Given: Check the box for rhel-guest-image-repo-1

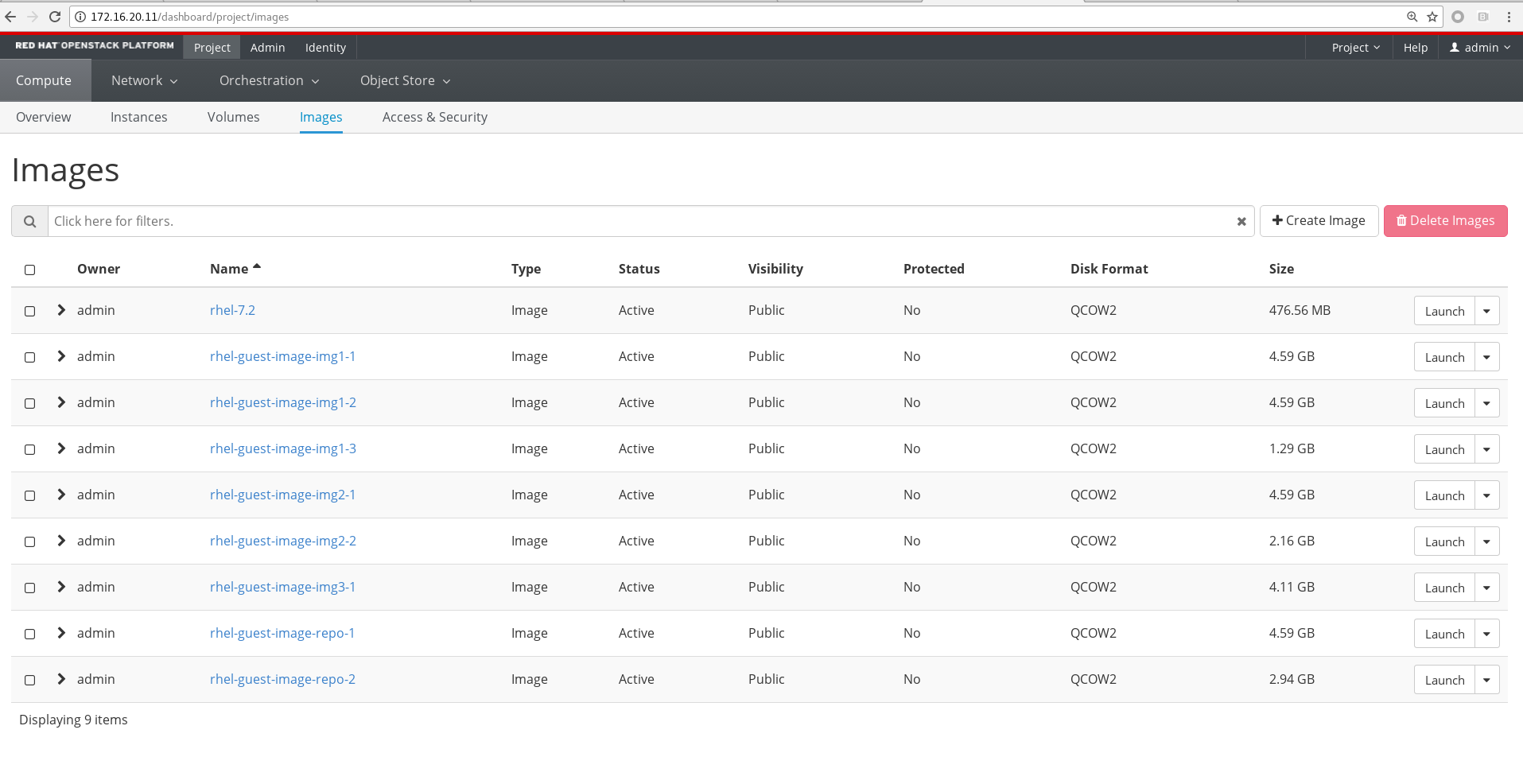Looking at the screenshot, I should [x=30, y=635].
